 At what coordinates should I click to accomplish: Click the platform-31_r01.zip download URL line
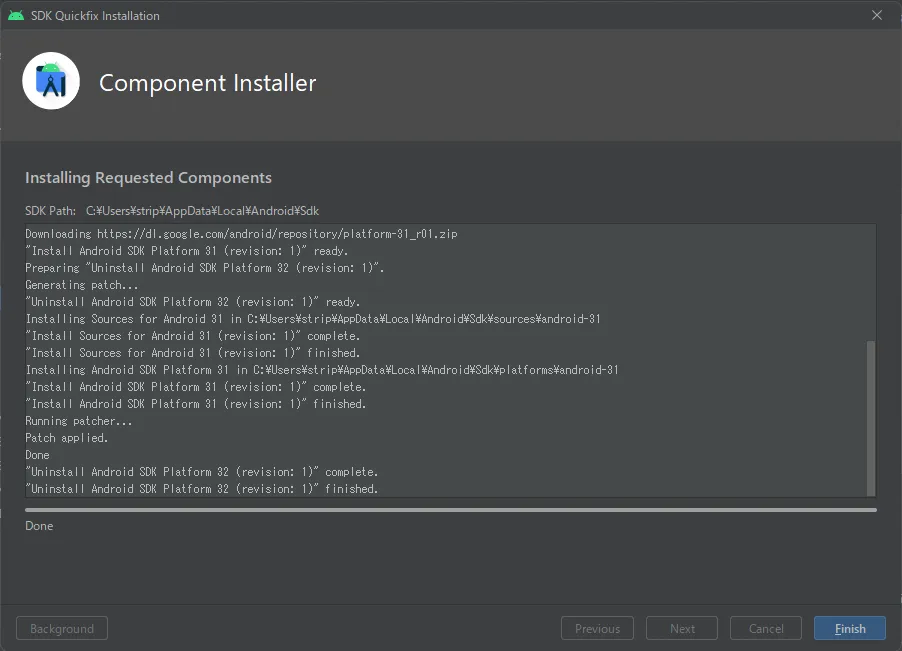pyautogui.click(x=241, y=234)
